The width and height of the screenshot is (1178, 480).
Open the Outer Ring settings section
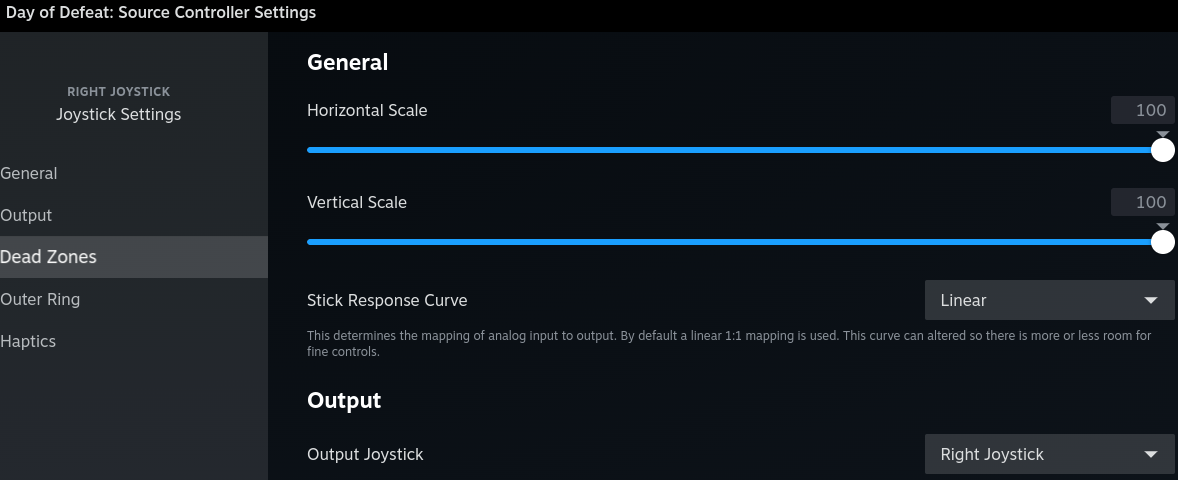pos(41,299)
